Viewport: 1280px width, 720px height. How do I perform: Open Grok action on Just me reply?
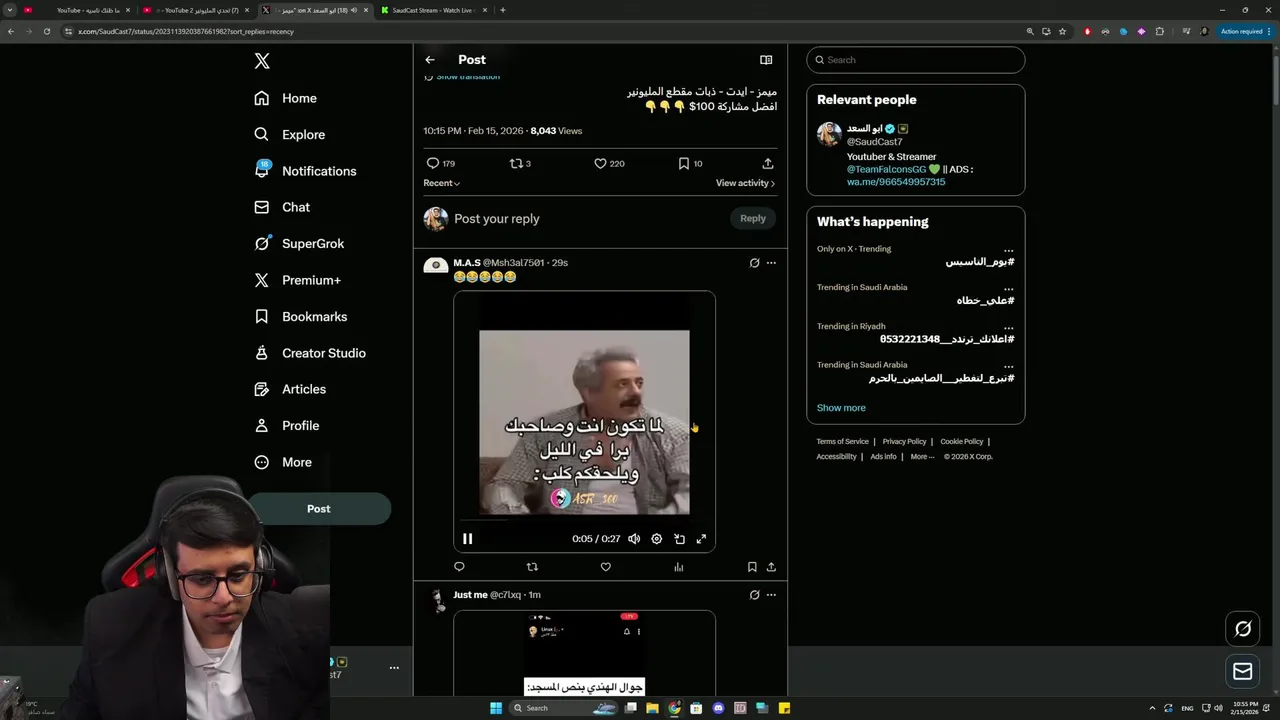[x=754, y=595]
